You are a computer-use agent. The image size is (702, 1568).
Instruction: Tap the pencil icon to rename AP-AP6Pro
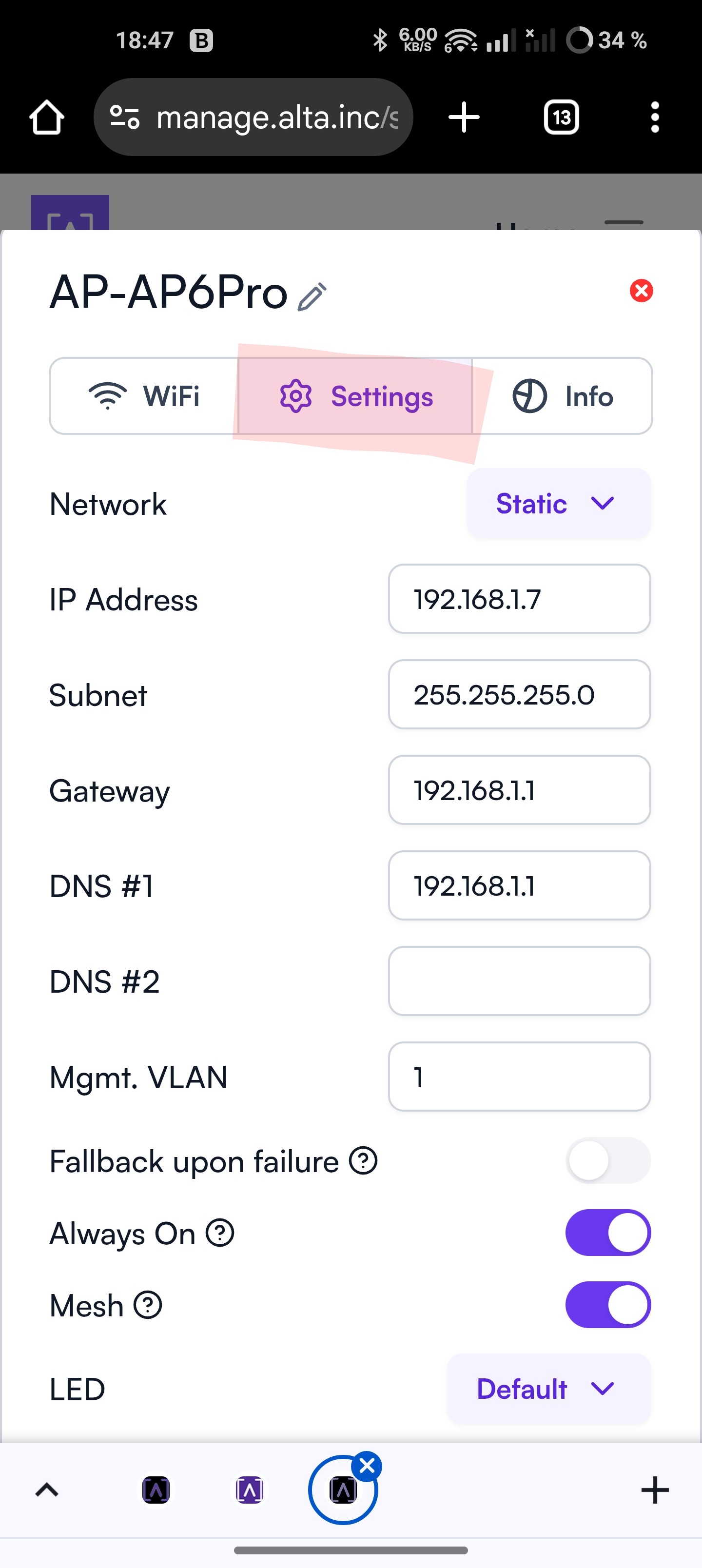312,297
